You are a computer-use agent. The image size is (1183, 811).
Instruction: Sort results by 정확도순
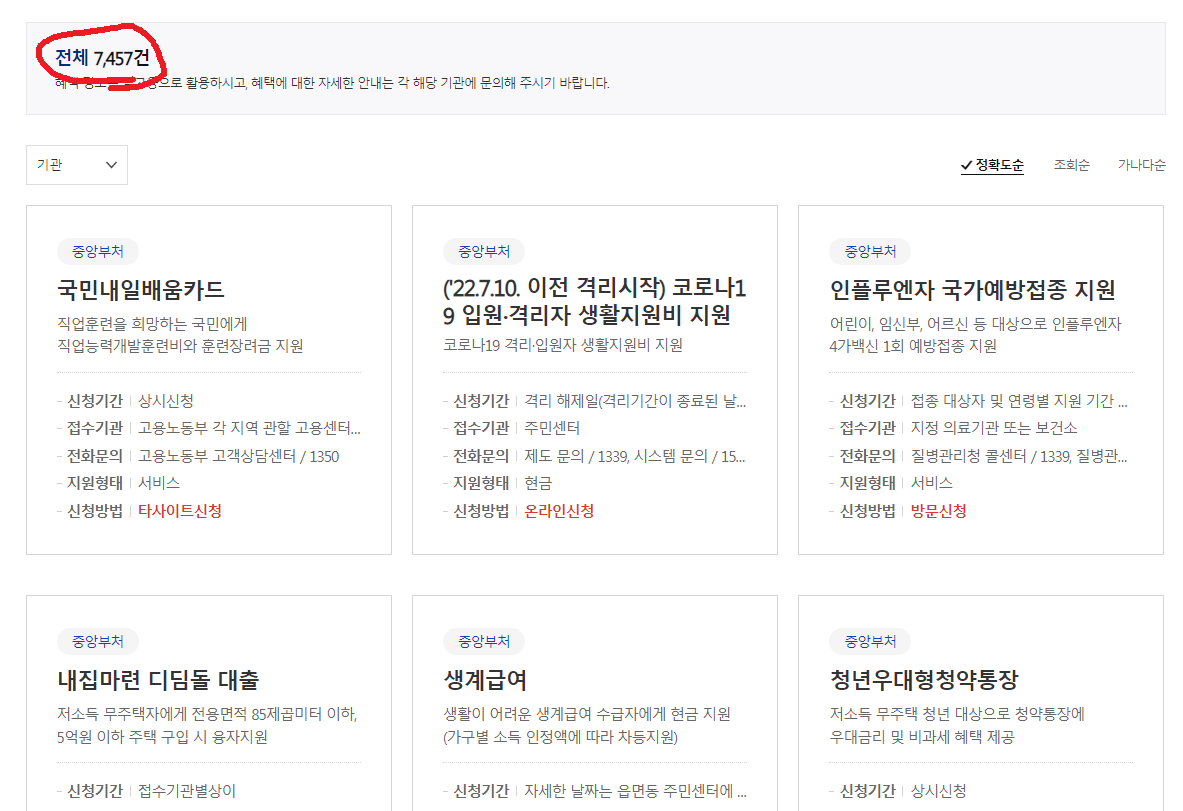click(x=992, y=164)
